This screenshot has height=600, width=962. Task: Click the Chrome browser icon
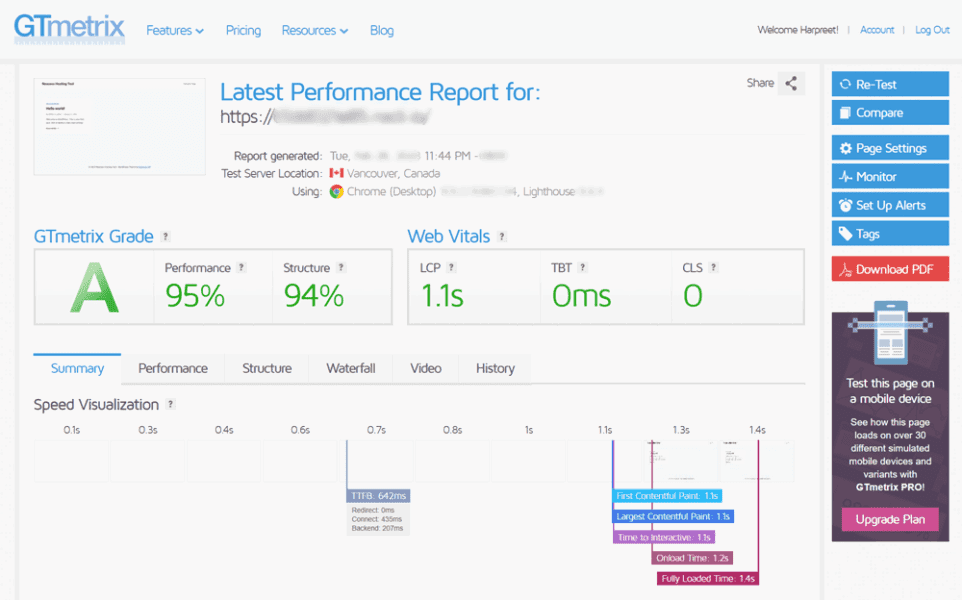[x=336, y=191]
